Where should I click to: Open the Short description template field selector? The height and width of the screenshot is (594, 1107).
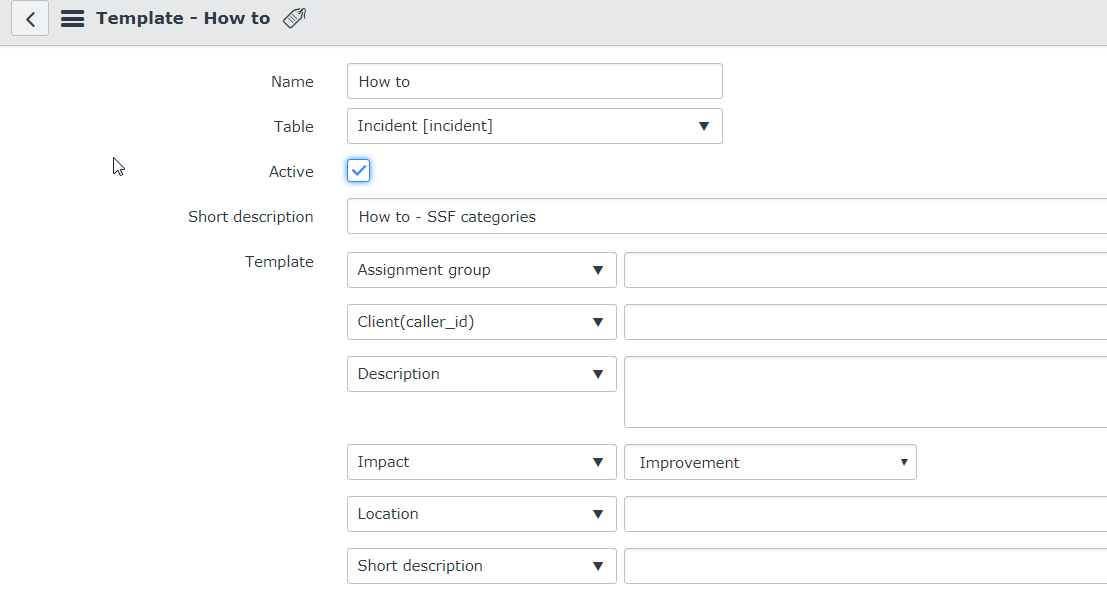(481, 565)
